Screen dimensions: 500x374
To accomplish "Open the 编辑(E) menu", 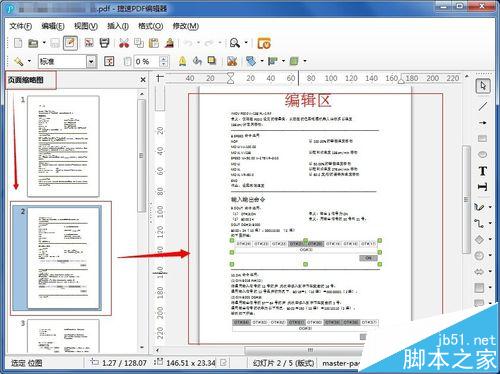I will point(53,26).
